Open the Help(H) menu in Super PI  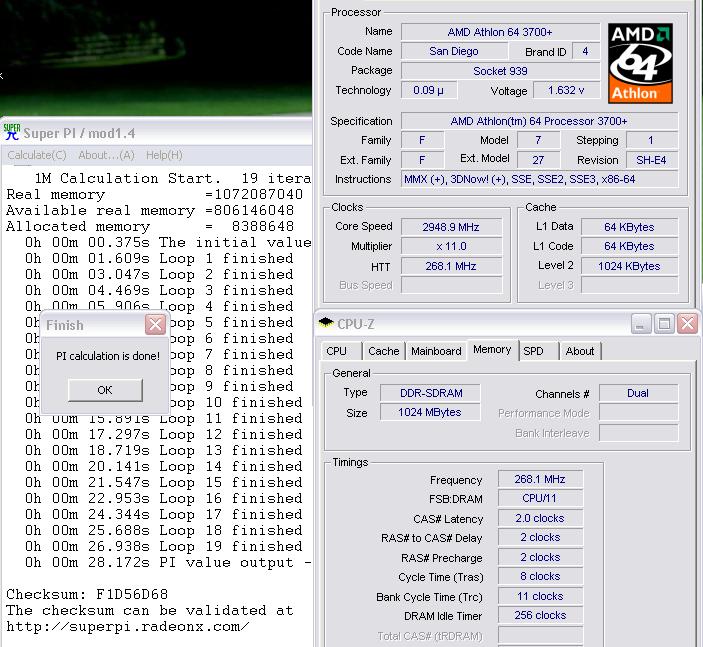[164, 155]
